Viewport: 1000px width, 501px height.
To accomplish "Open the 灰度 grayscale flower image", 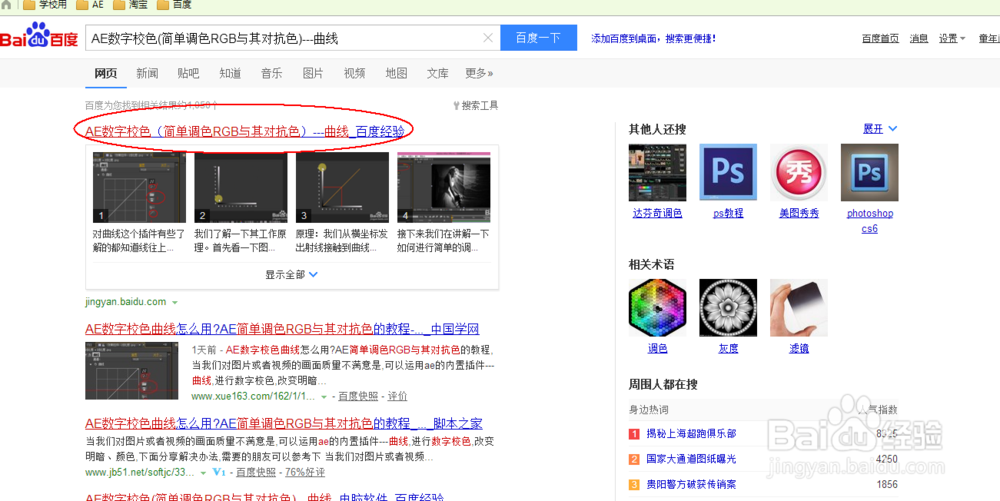I will [x=728, y=308].
